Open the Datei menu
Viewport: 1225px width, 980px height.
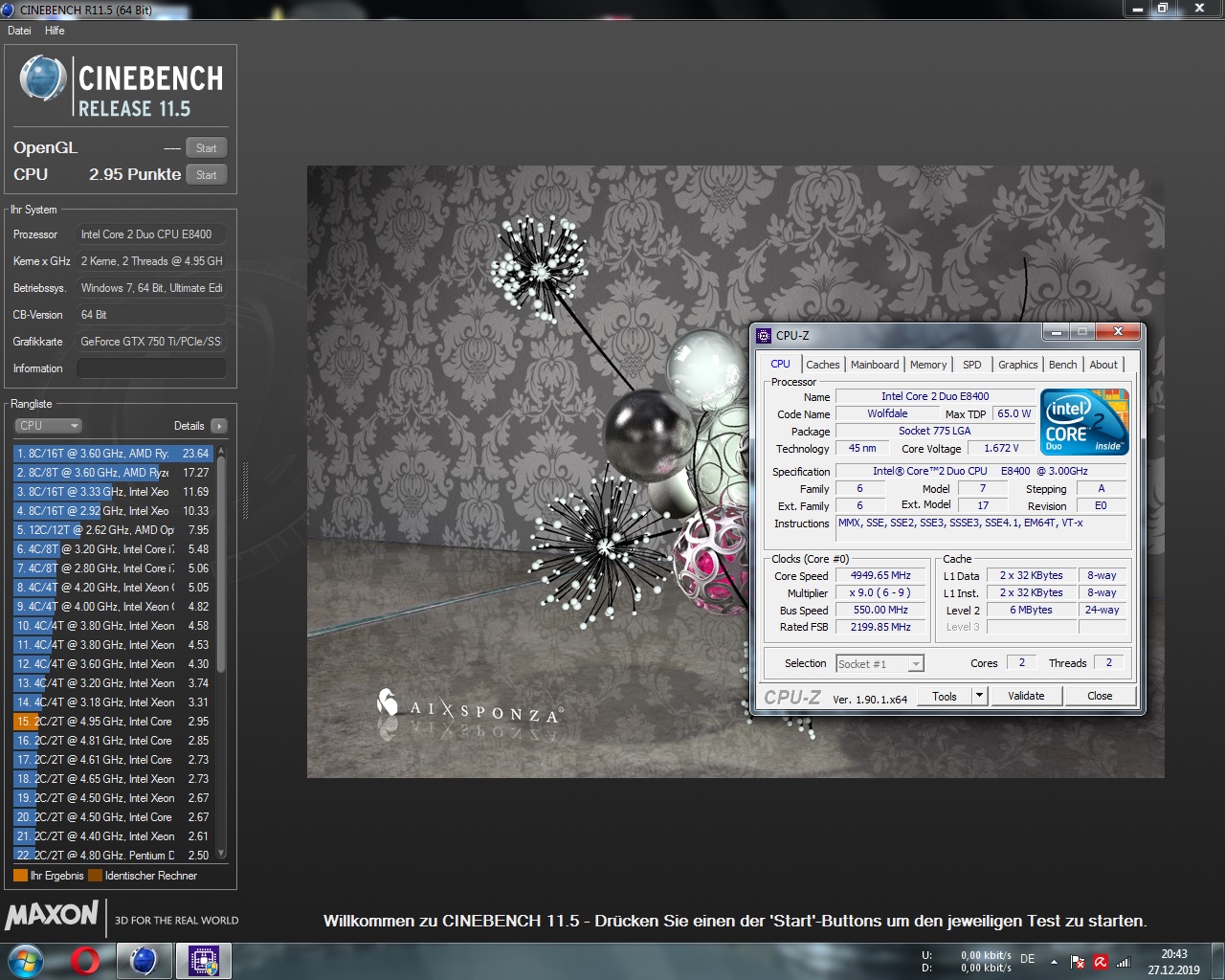click(x=19, y=31)
